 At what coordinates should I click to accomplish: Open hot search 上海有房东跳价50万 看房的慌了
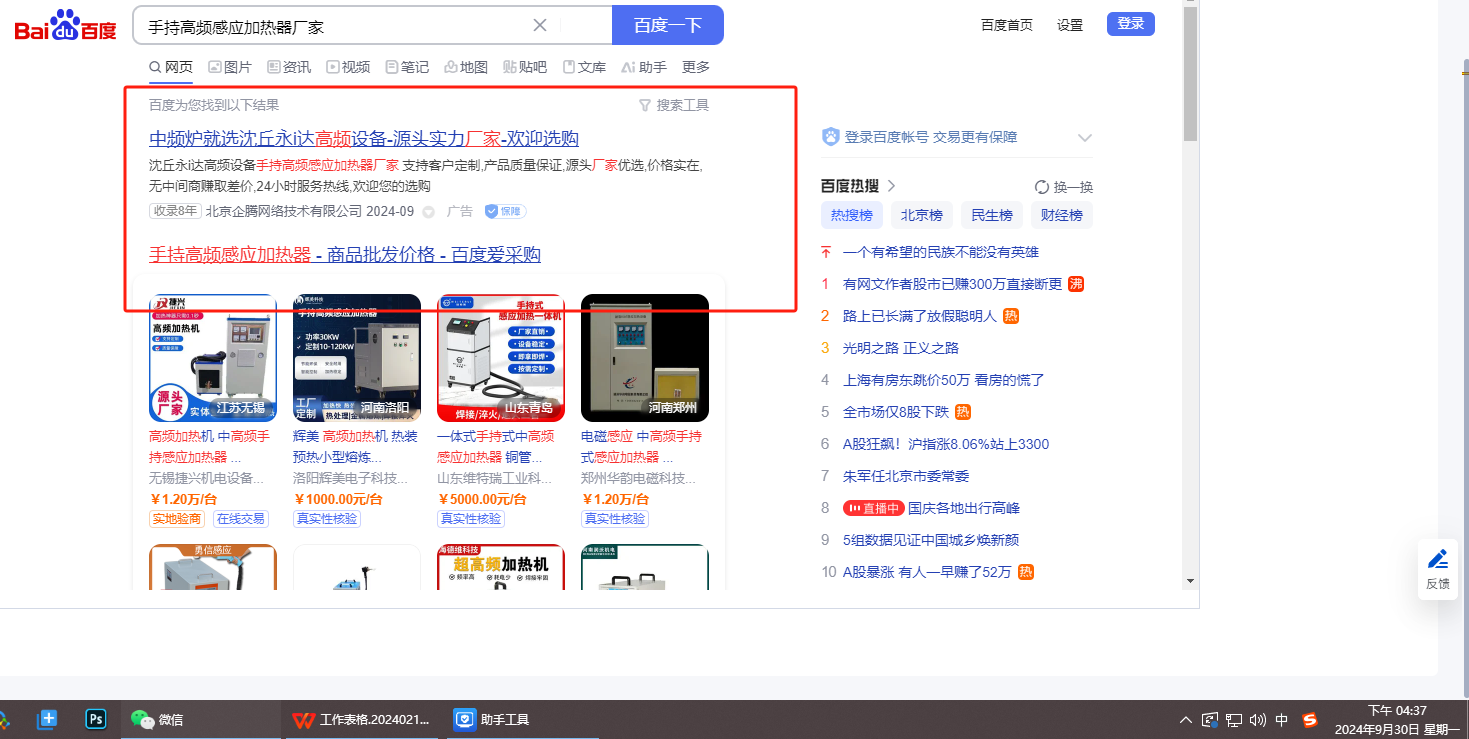tap(944, 380)
